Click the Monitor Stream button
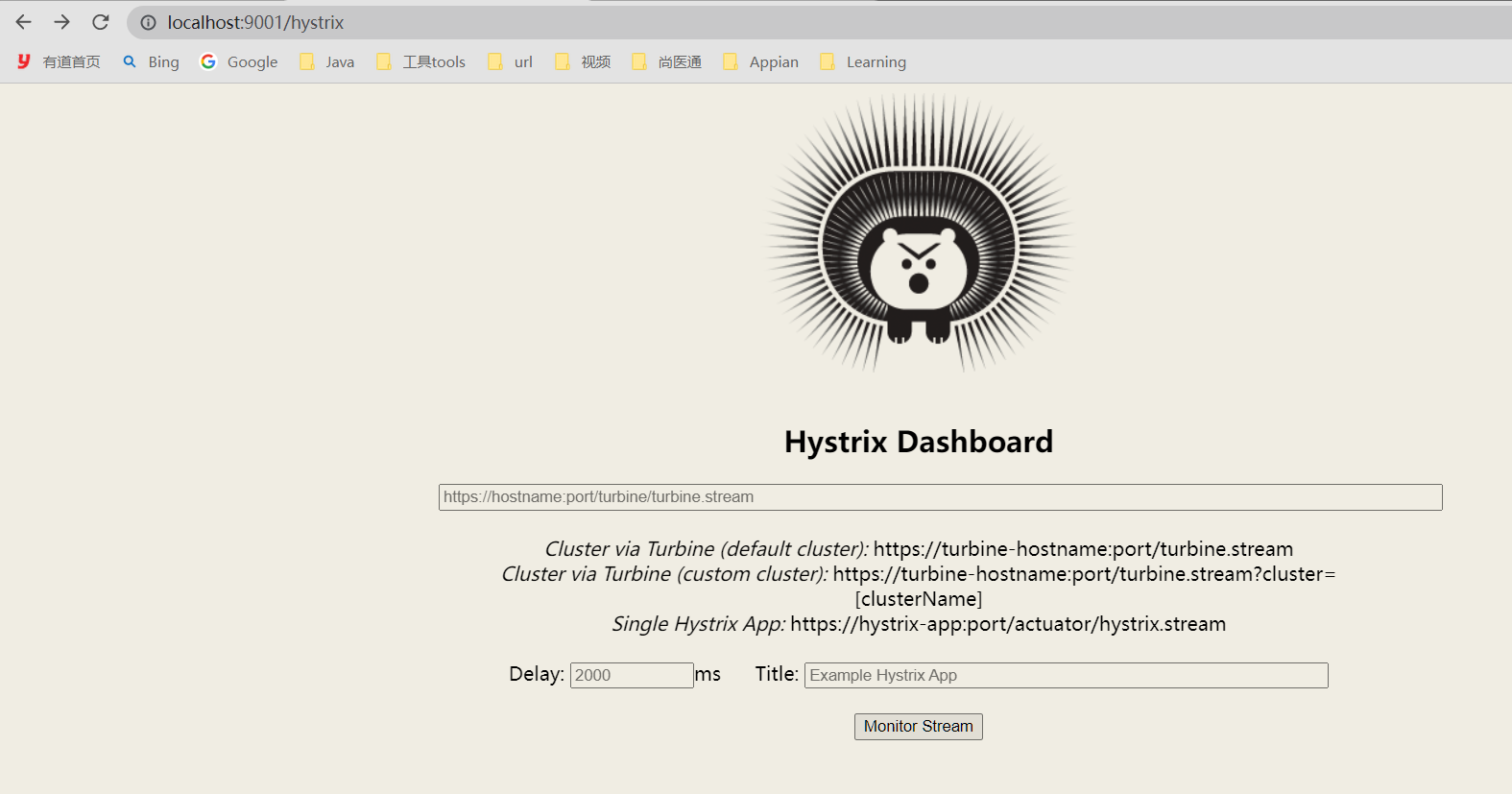This screenshot has width=1512, height=794. (x=919, y=727)
